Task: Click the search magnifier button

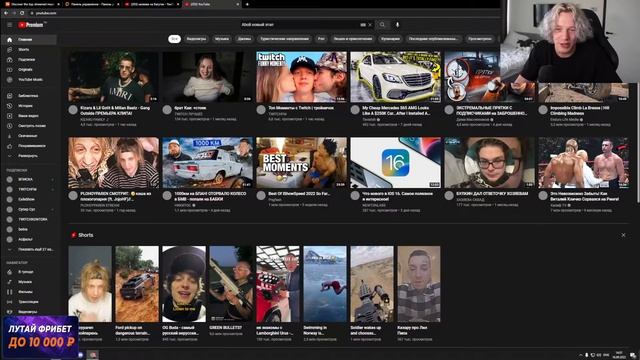Action: click(382, 25)
